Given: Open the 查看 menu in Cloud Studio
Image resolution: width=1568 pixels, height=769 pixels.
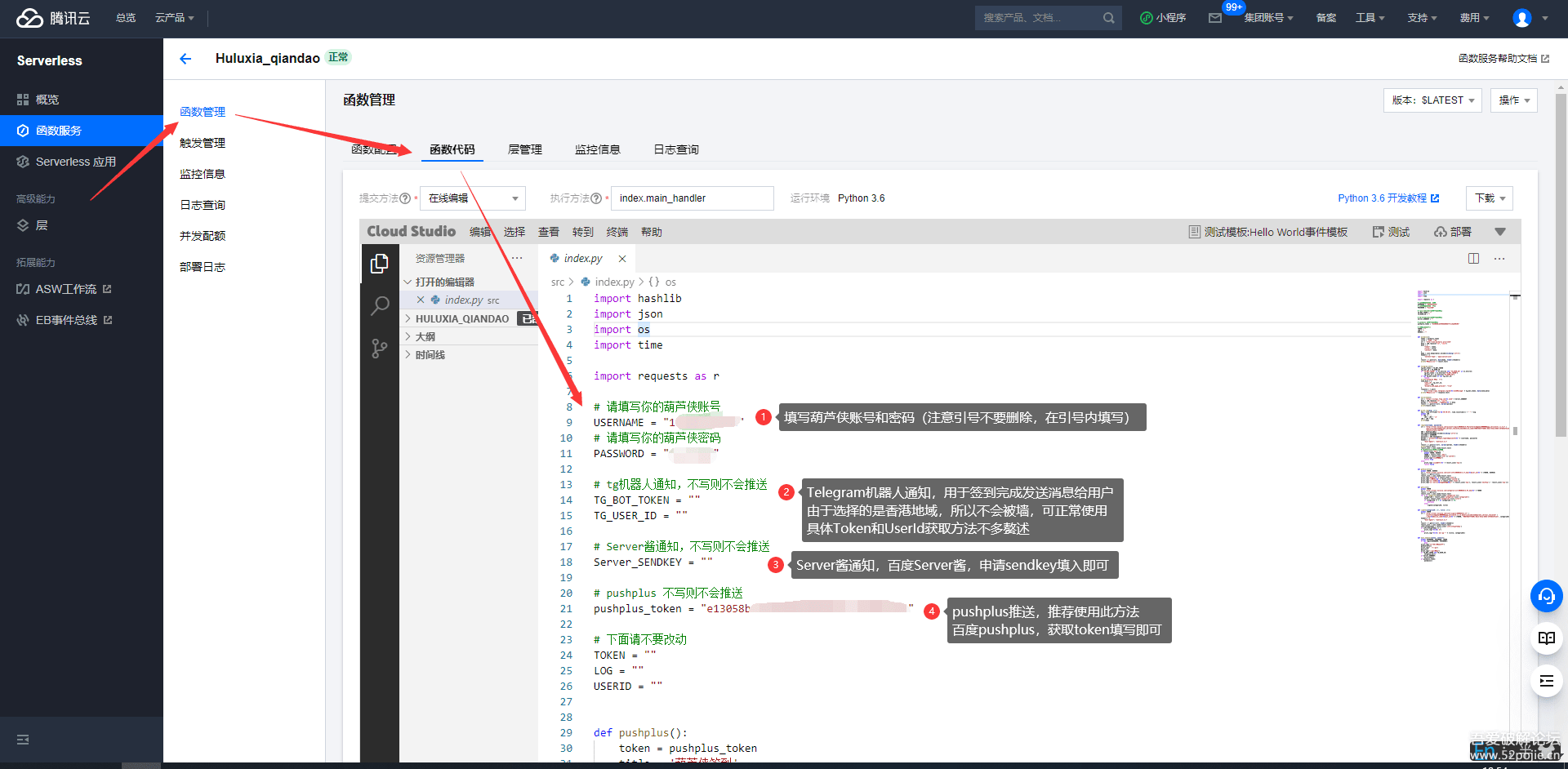Looking at the screenshot, I should click(549, 233).
